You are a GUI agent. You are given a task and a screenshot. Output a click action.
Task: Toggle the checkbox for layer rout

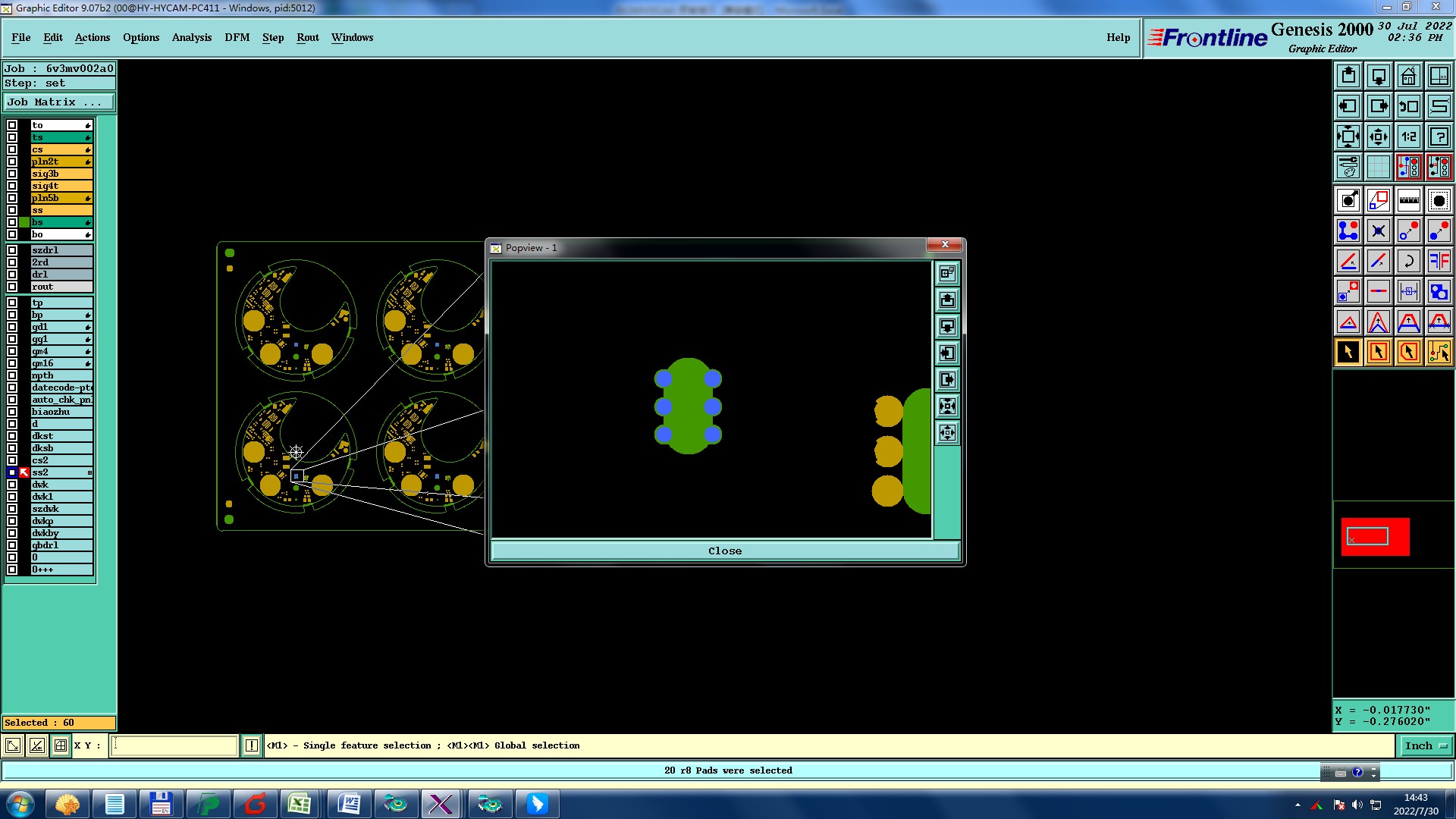pyautogui.click(x=12, y=287)
